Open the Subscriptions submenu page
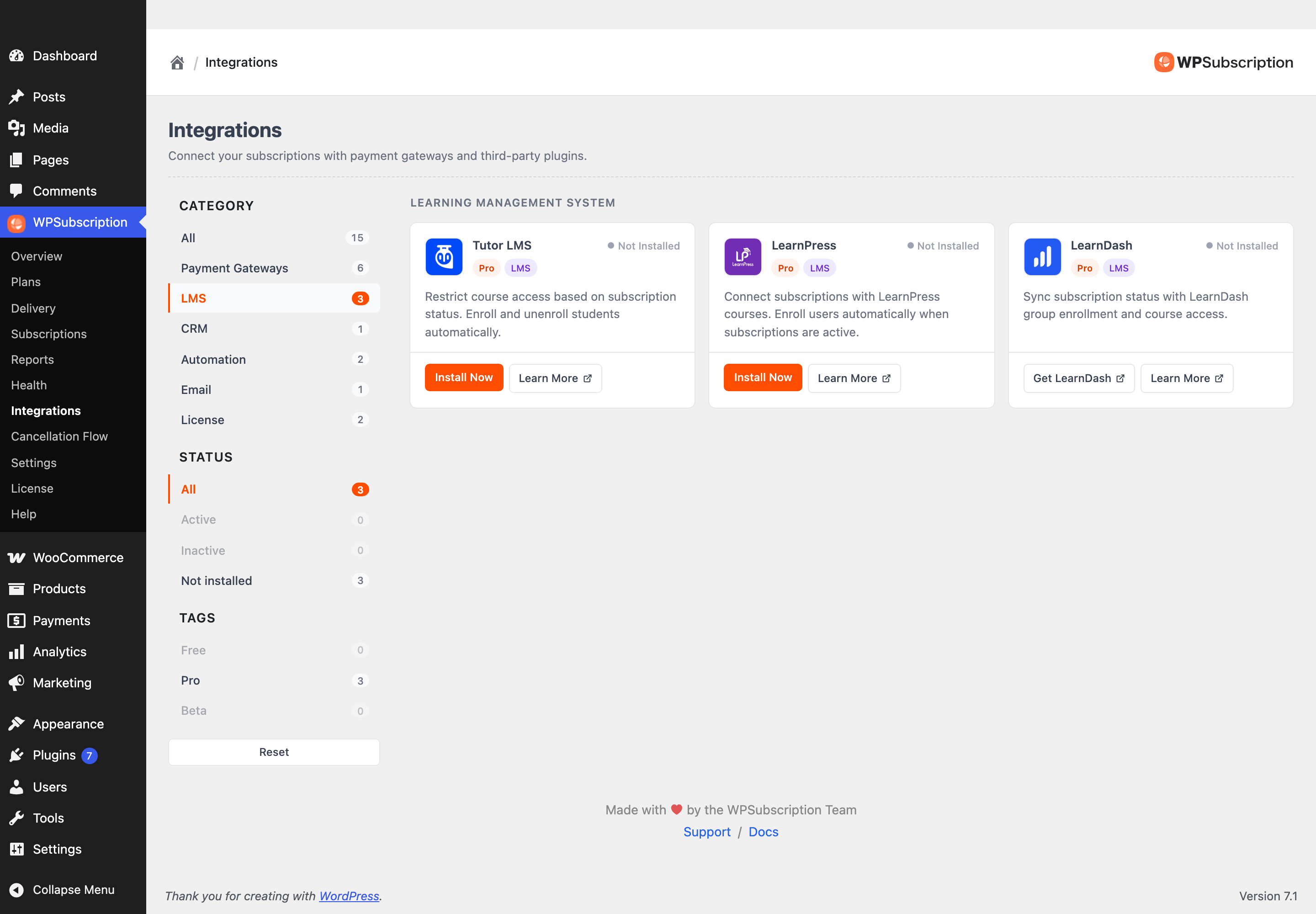The image size is (1316, 914). [49, 334]
